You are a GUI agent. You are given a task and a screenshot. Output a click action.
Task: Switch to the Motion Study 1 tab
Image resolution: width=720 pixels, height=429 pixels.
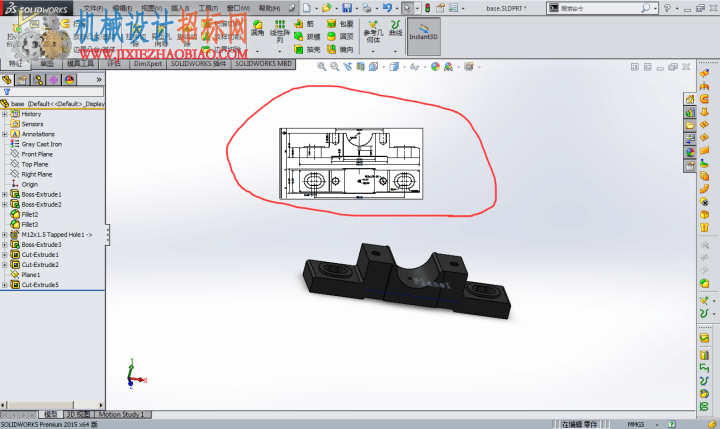tap(121, 414)
